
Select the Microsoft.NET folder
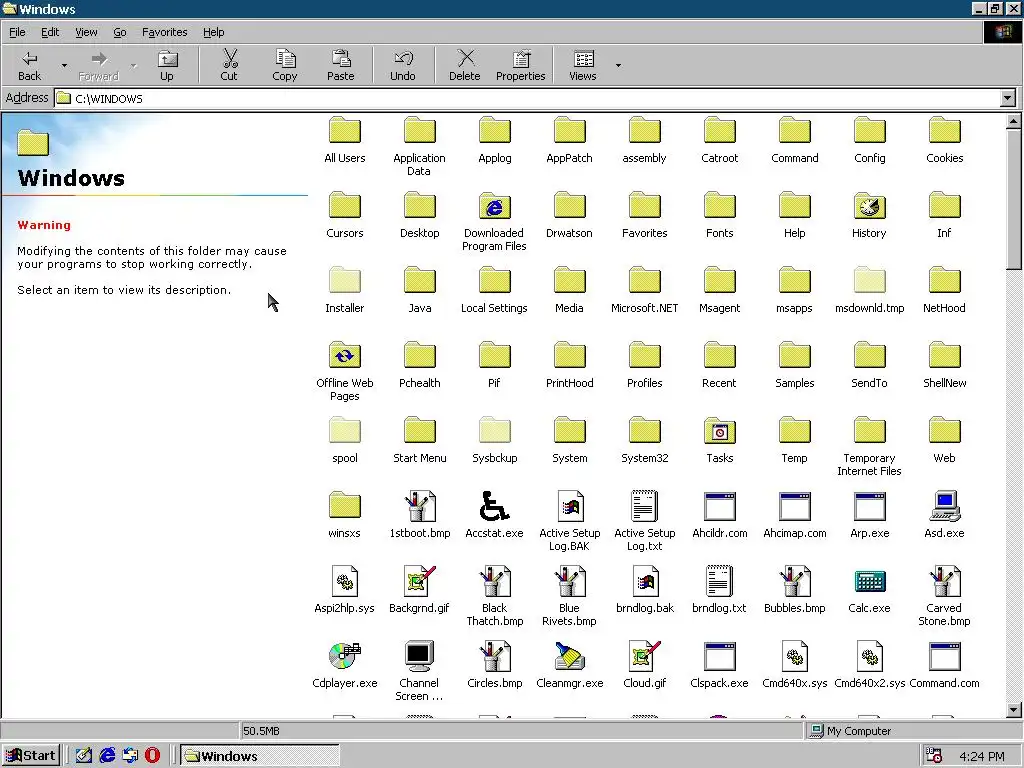(645, 290)
